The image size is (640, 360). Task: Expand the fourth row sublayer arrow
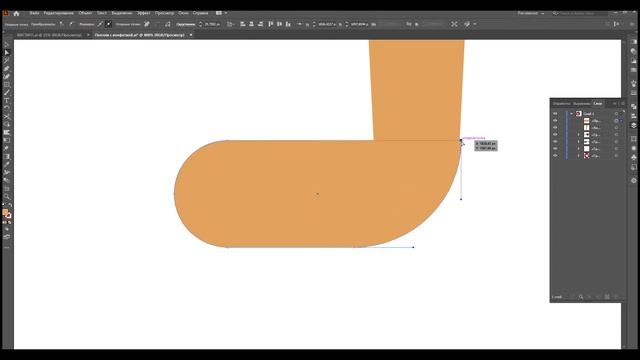(578, 134)
